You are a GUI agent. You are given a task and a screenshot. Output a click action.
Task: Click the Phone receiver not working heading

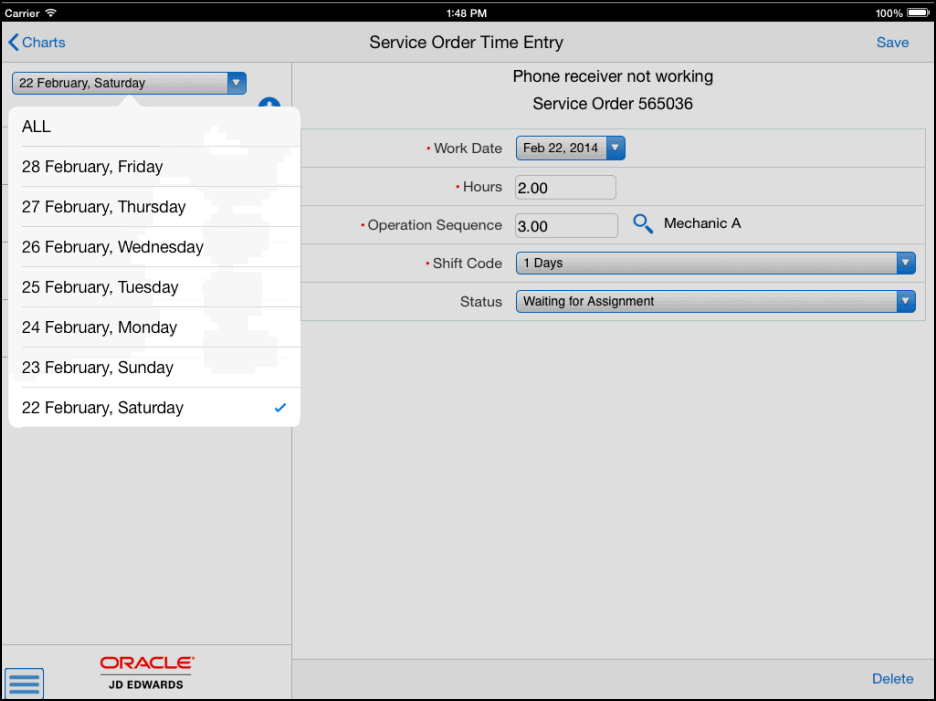[x=612, y=76]
